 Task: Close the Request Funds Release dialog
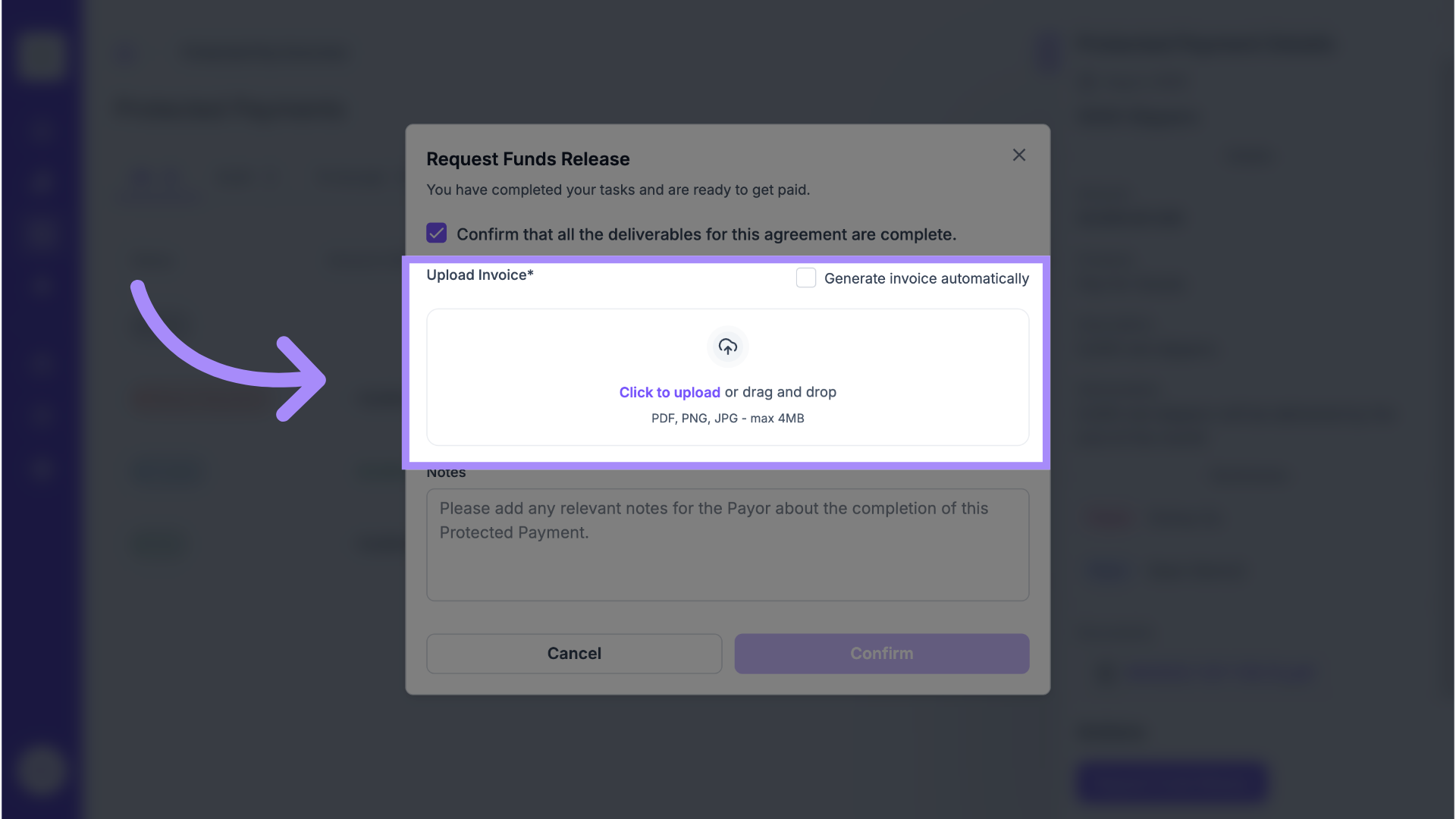(1018, 155)
